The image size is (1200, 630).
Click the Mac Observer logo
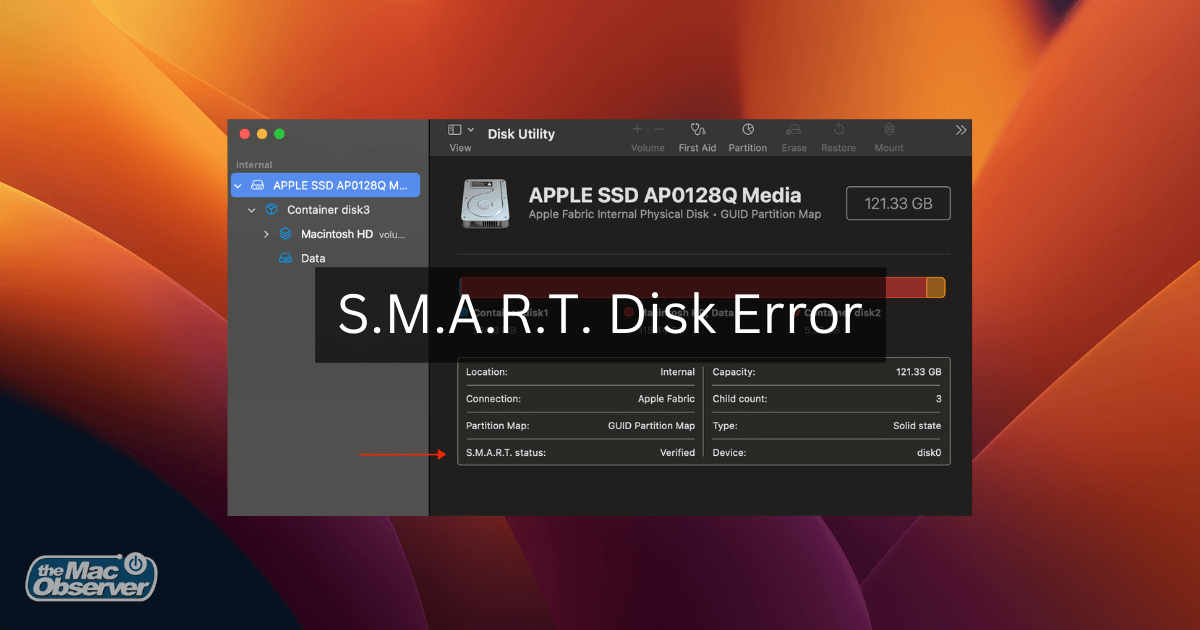(91, 577)
